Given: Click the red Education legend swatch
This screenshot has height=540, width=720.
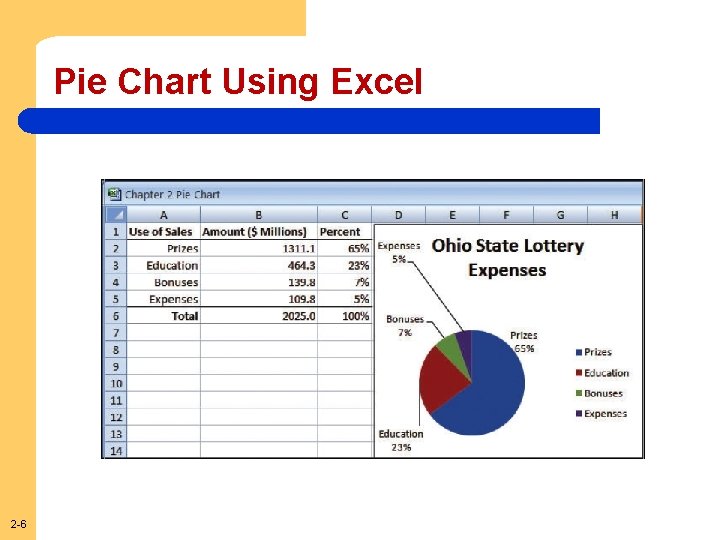Looking at the screenshot, I should coord(579,372).
